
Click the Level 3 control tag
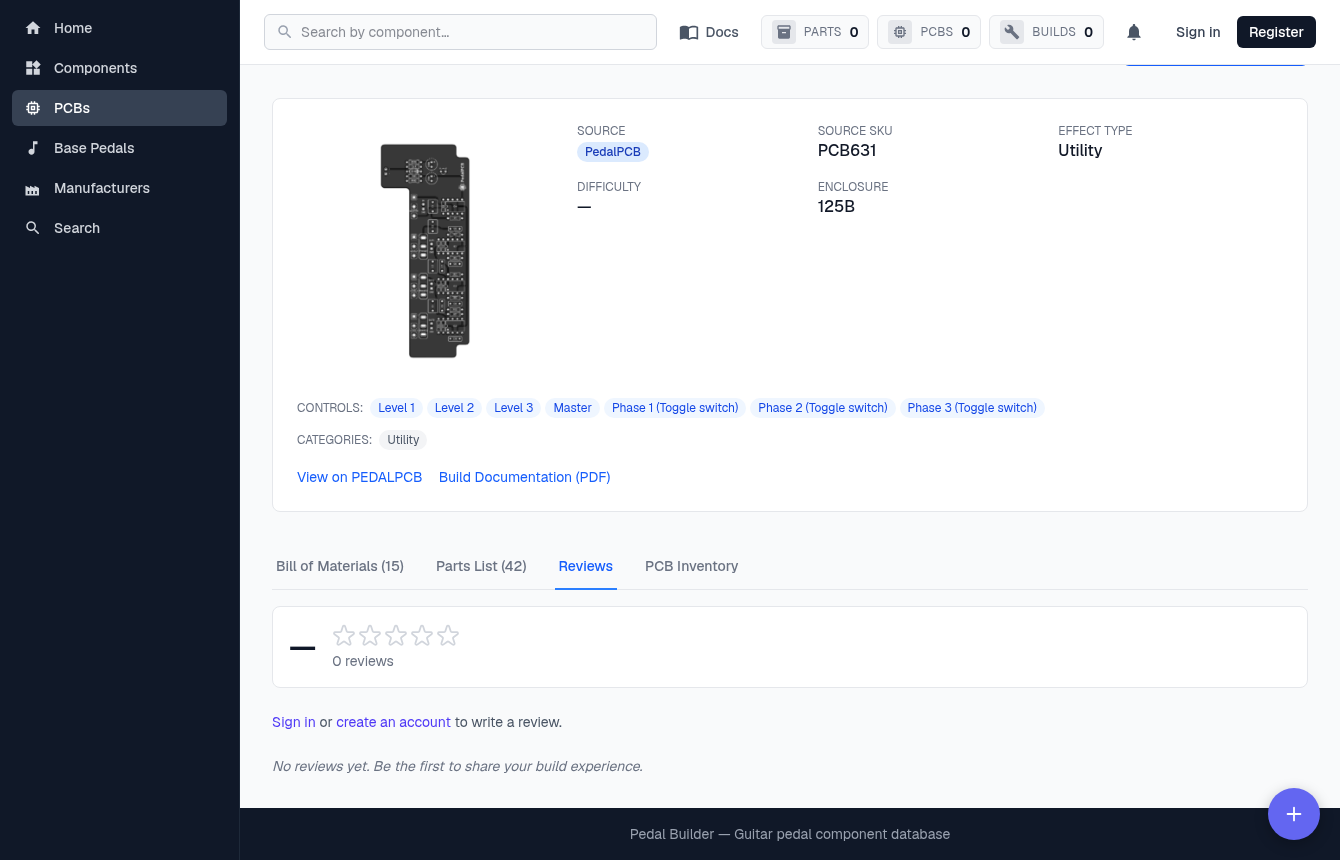(514, 408)
